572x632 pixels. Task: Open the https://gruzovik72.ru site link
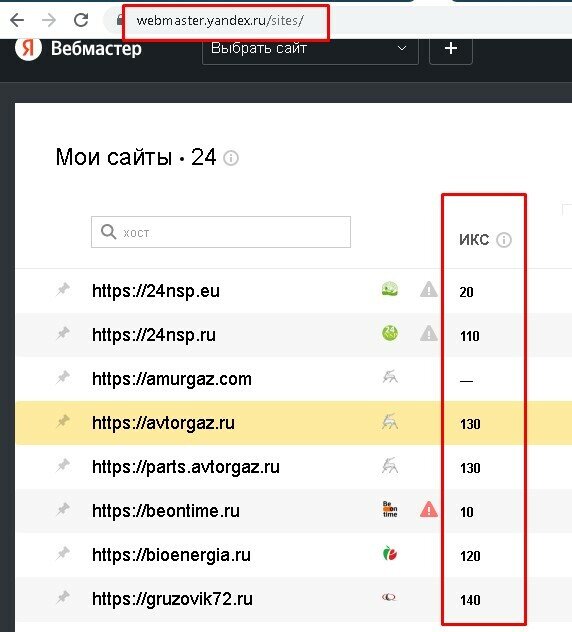point(173,599)
